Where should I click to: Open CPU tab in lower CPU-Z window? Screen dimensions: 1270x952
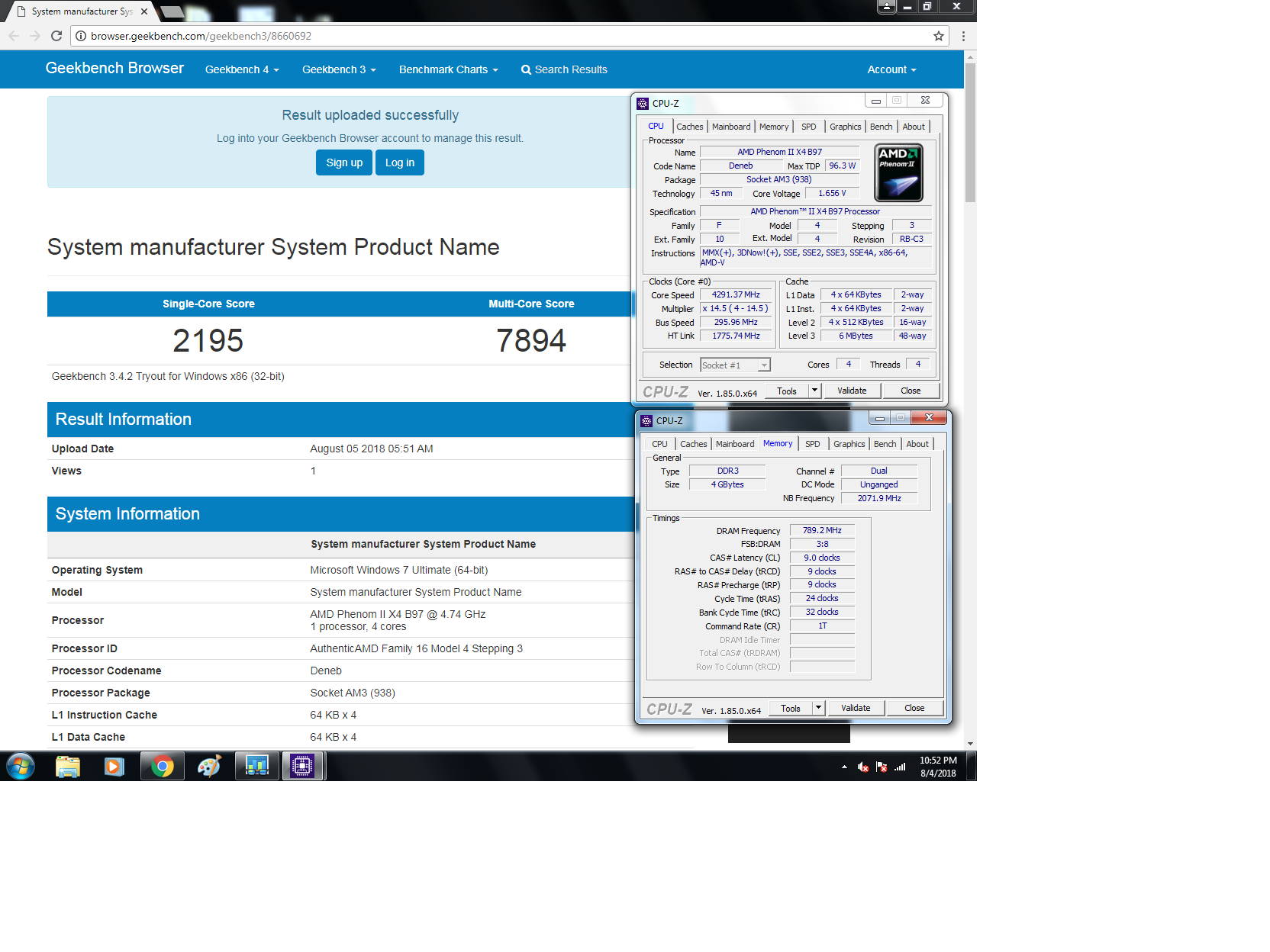pyautogui.click(x=659, y=444)
